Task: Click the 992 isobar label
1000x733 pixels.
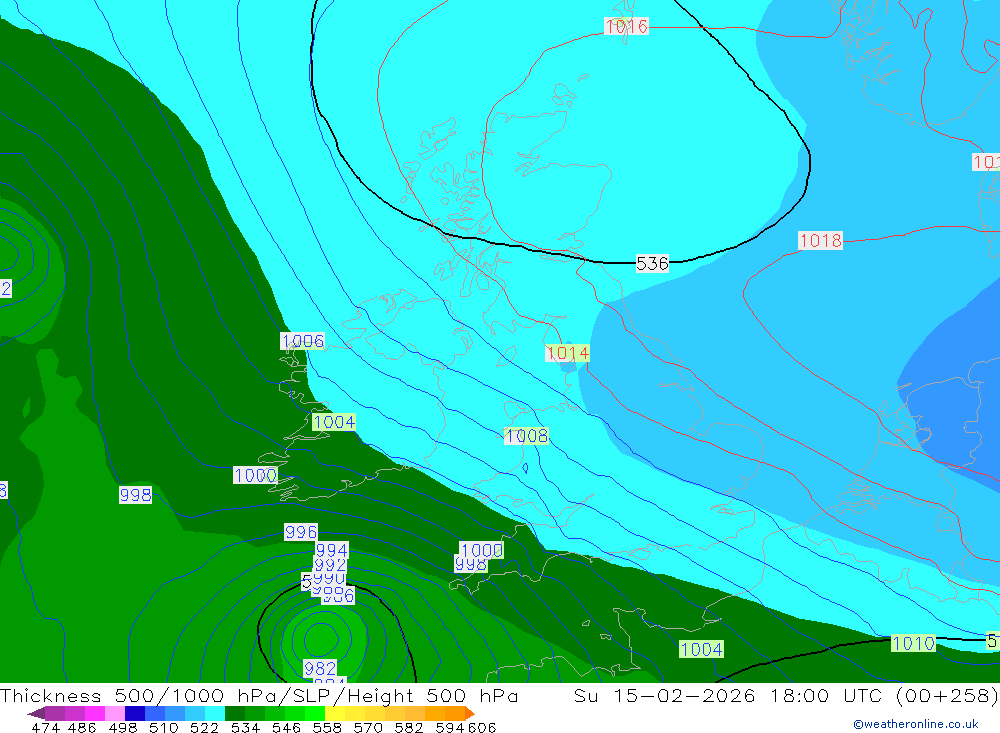Action: [x=330, y=565]
